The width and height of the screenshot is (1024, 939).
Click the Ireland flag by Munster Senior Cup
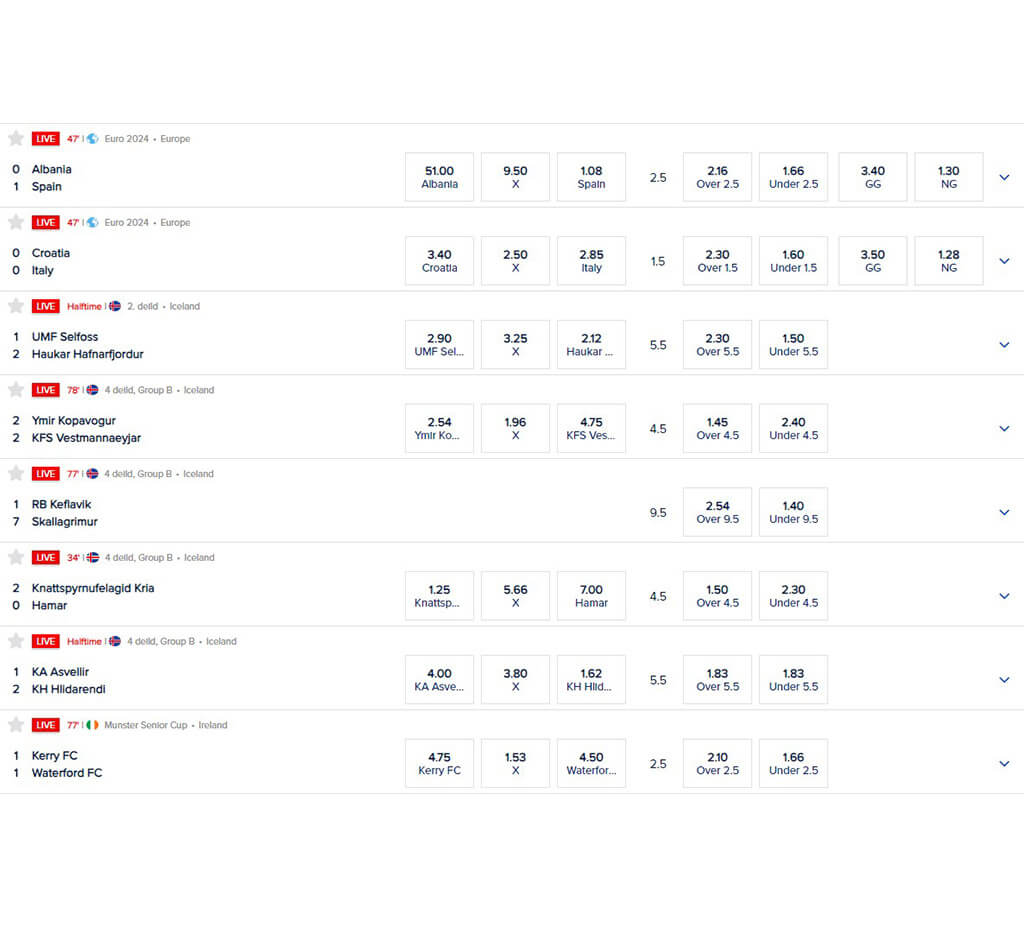click(x=93, y=725)
